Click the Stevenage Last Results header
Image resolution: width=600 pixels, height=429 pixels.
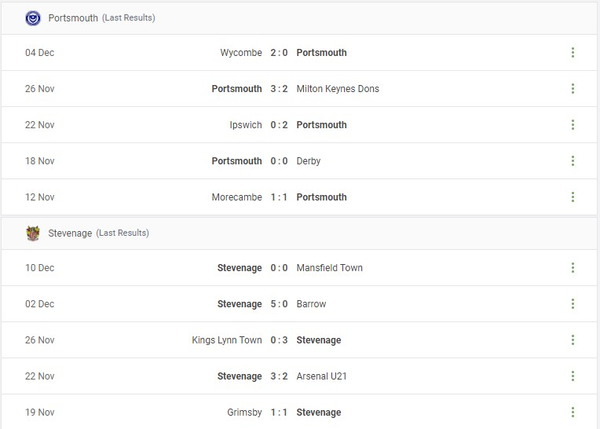point(98,233)
